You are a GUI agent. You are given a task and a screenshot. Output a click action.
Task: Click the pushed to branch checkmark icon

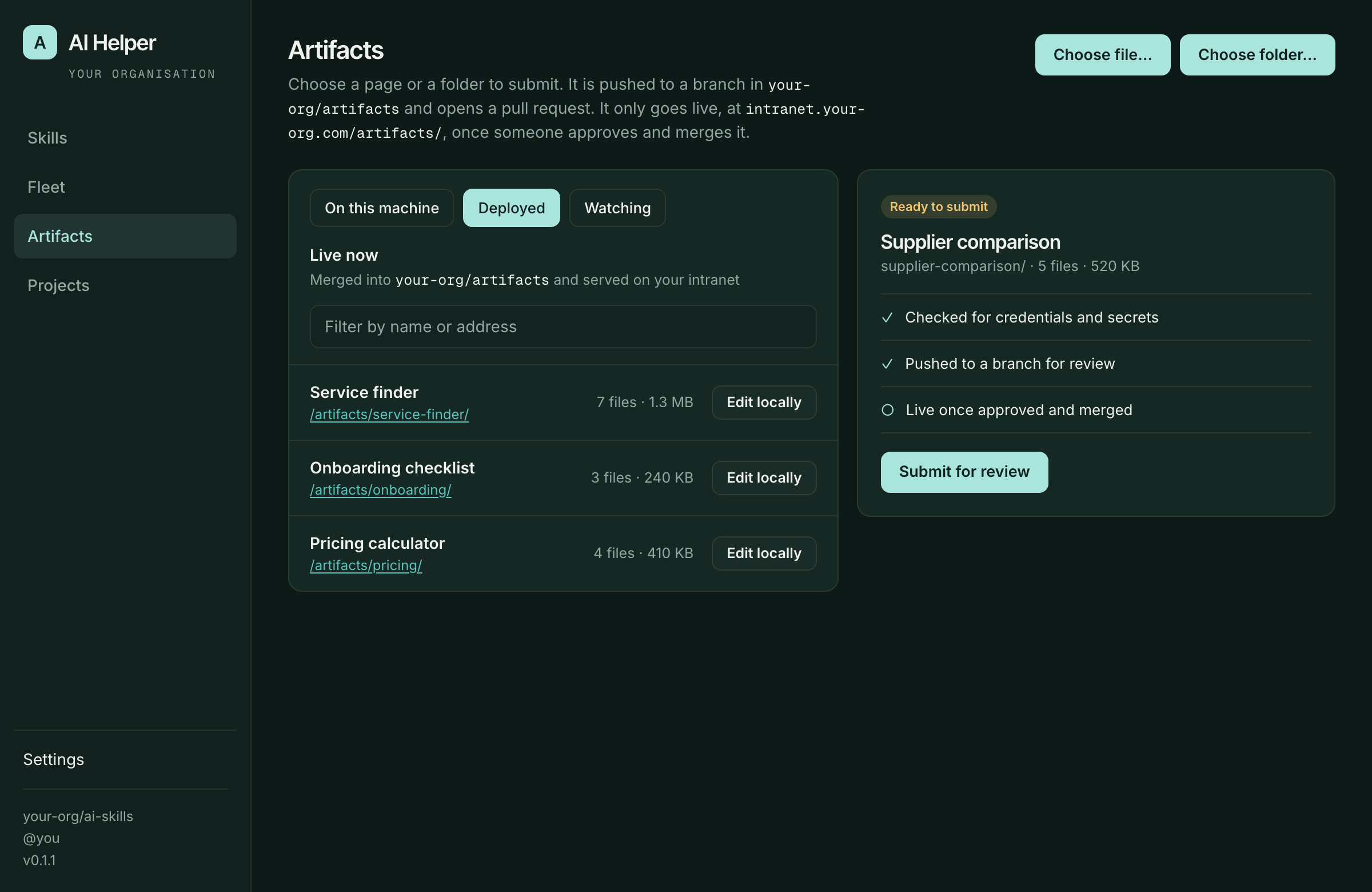click(887, 364)
